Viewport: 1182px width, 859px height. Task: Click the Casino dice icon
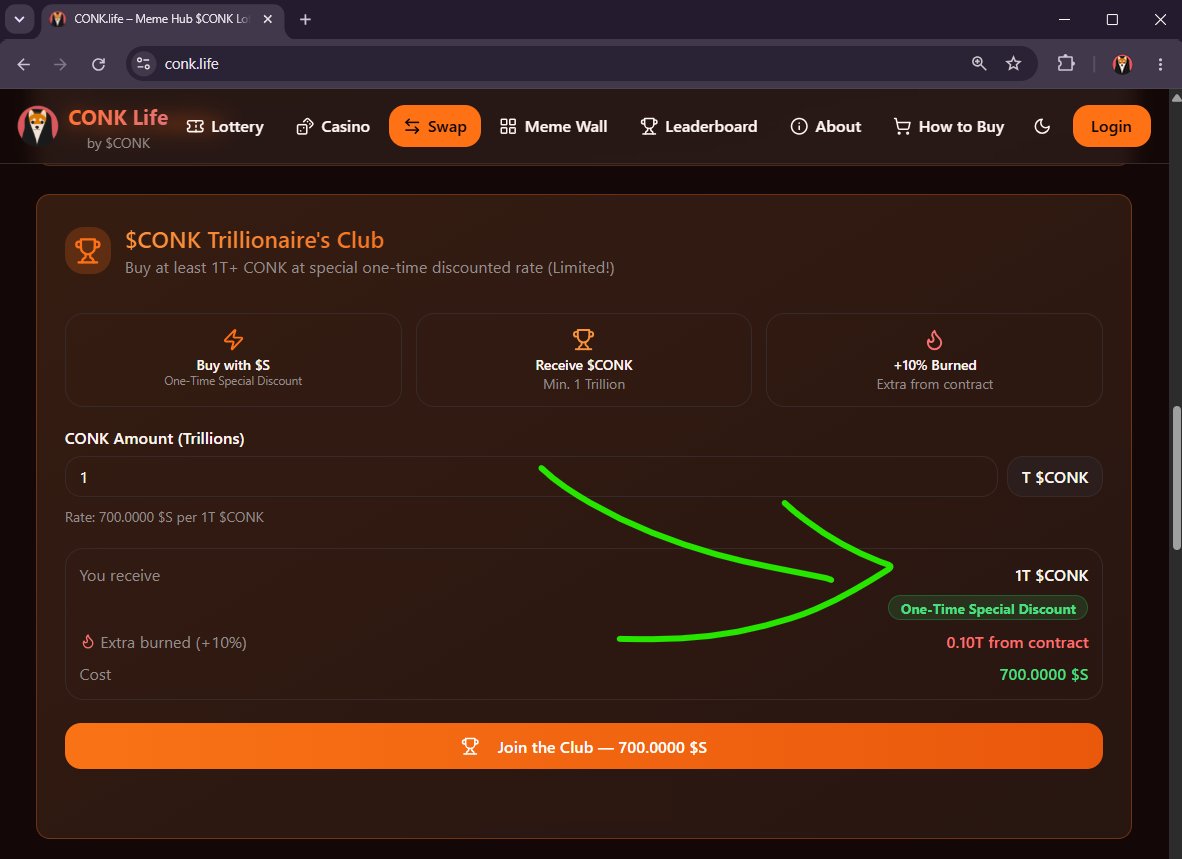(305, 127)
